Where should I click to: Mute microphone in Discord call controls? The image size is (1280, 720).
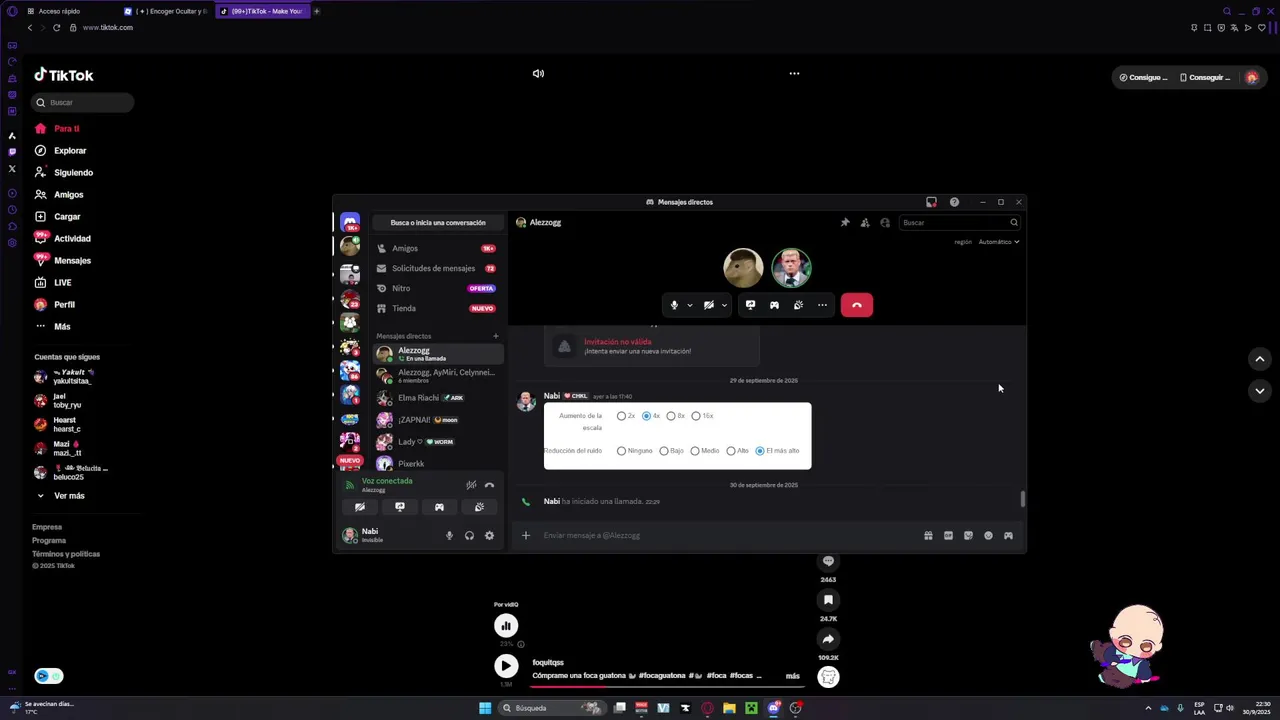674,305
